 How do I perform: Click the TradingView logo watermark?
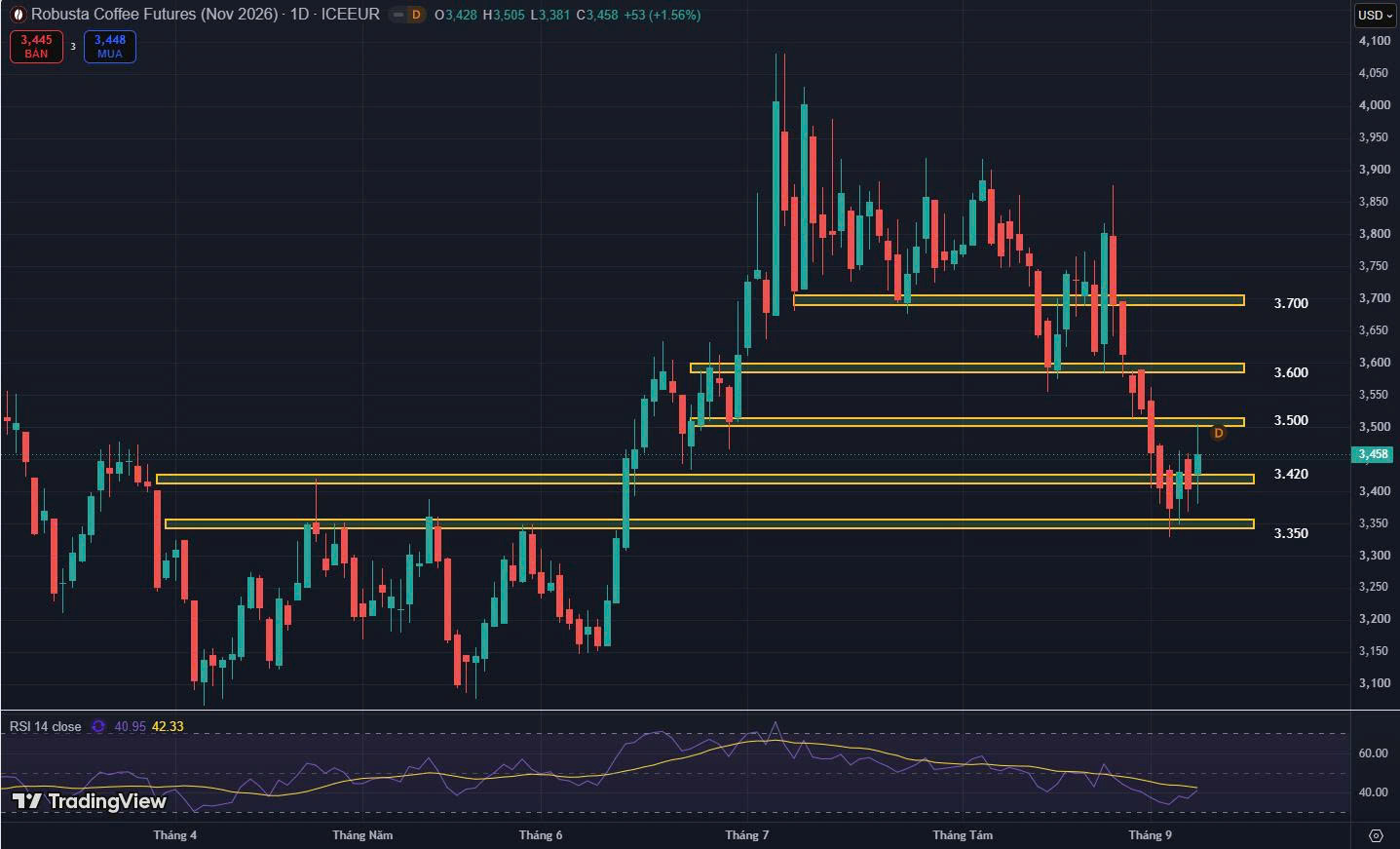tap(90, 801)
